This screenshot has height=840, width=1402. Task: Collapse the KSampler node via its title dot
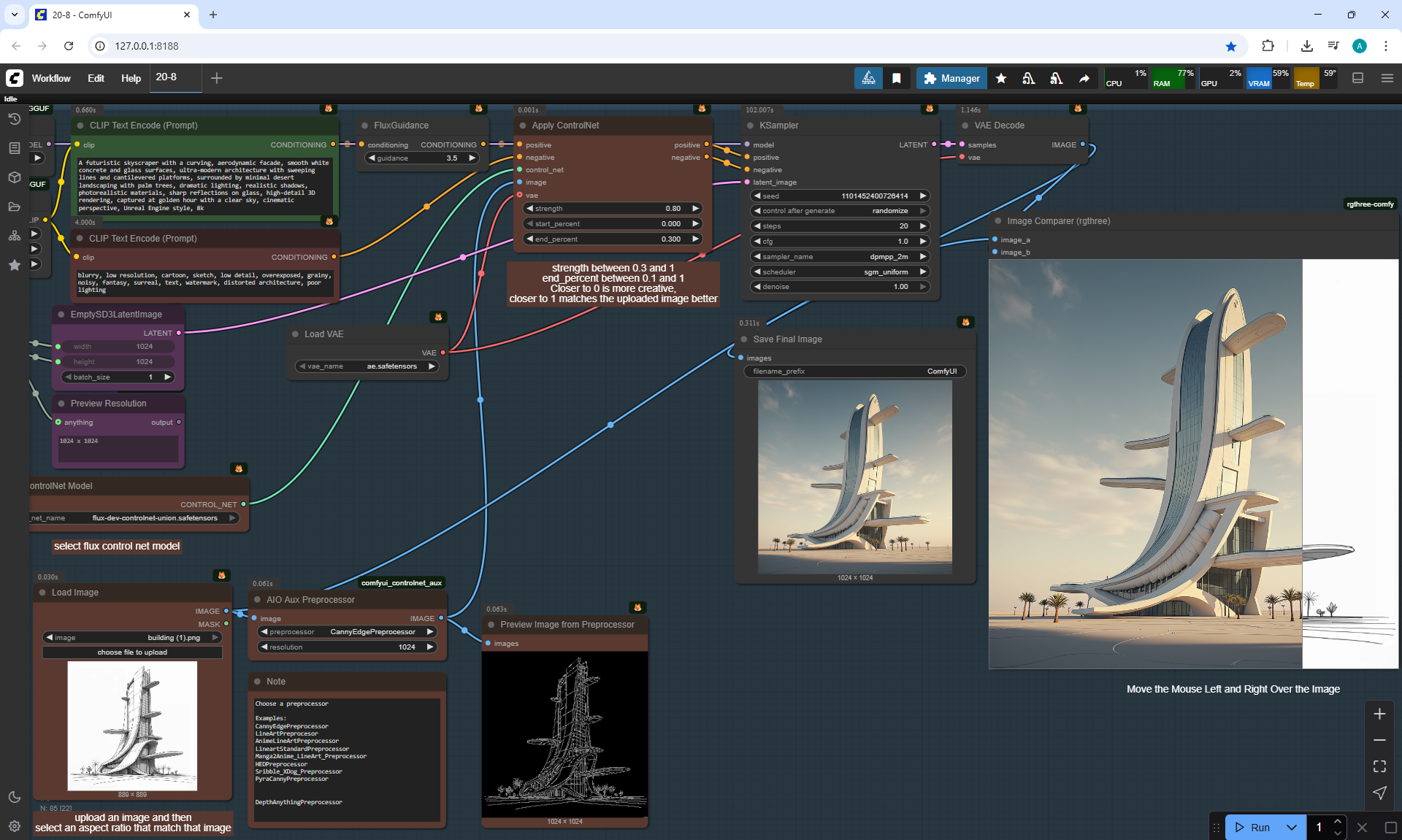[750, 126]
